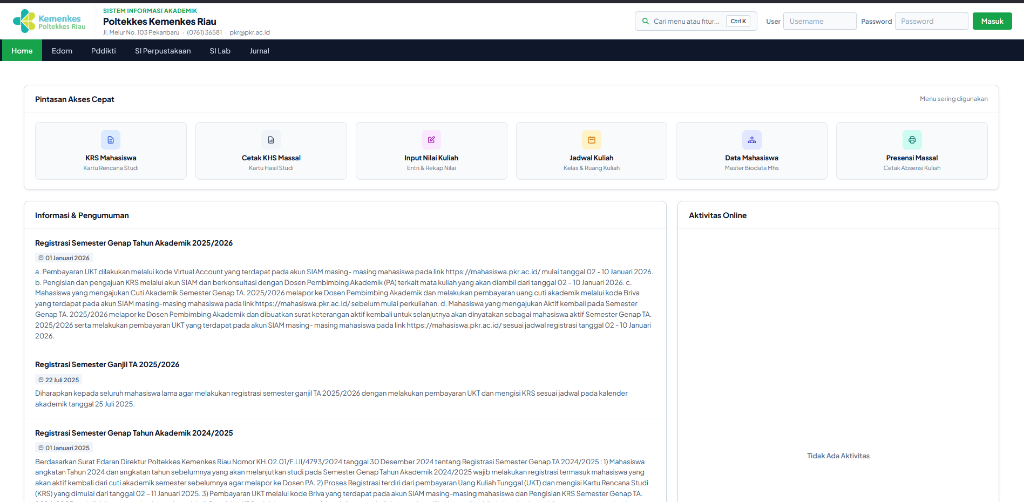Click the Kemenkes Poltekkes Riau logo

(x=51, y=21)
